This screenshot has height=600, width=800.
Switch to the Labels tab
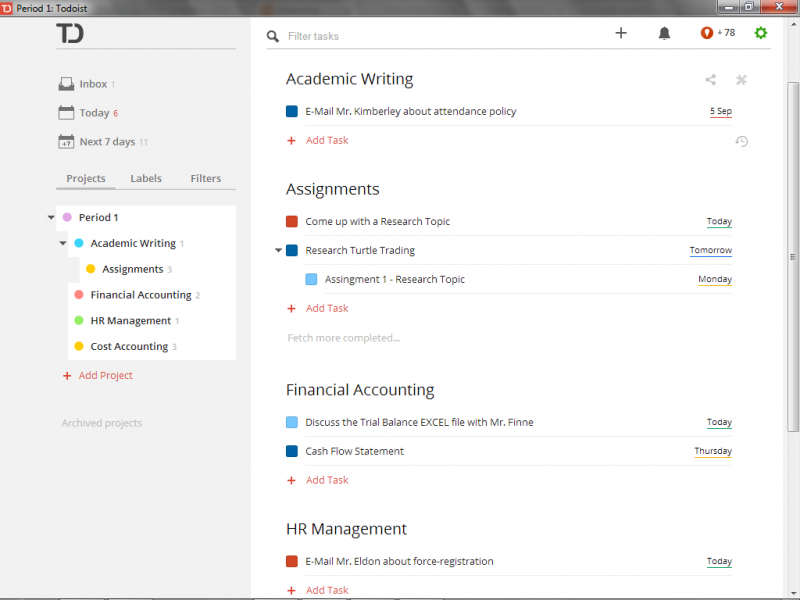(x=146, y=179)
